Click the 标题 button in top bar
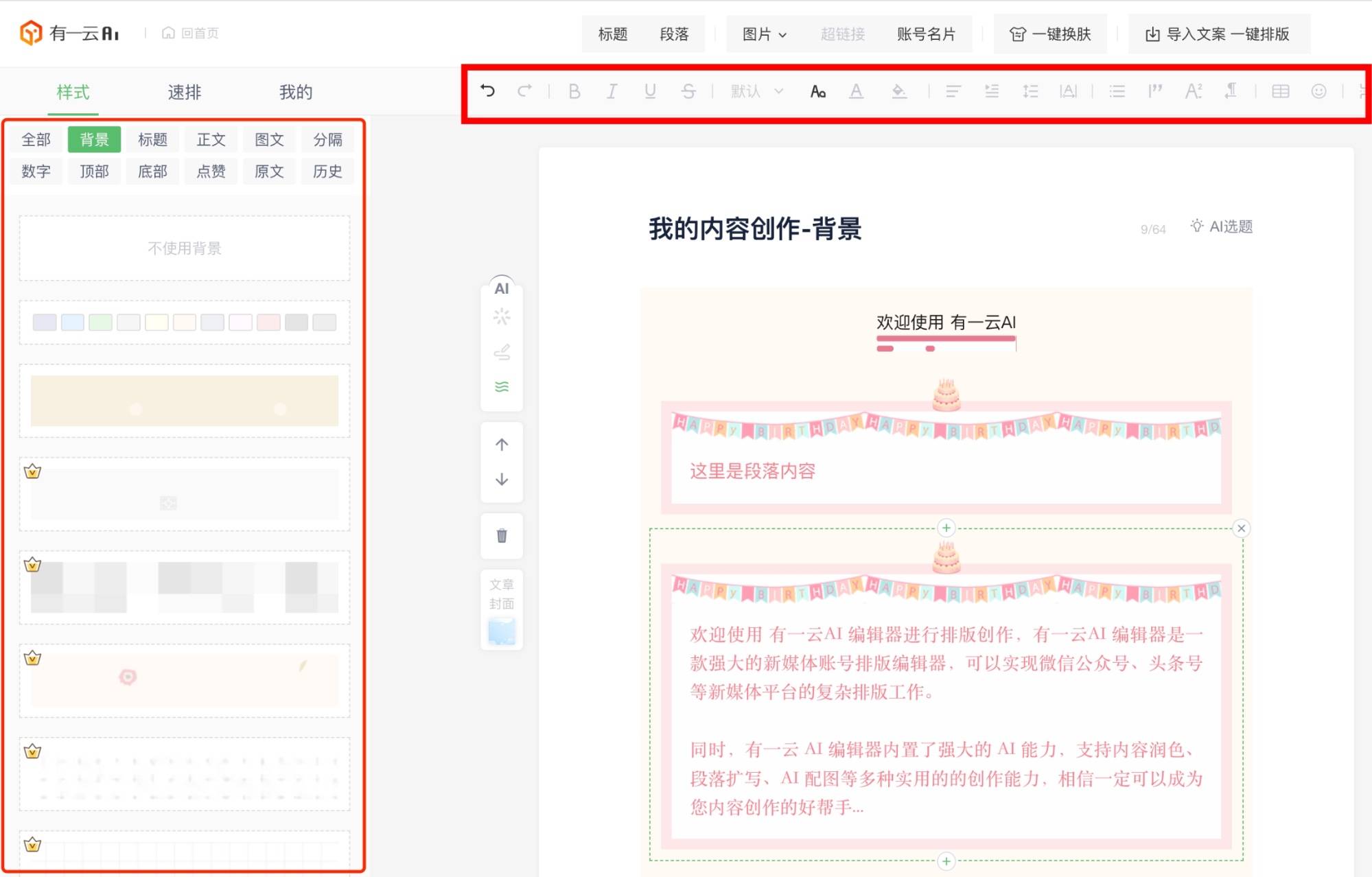Screen dimensions: 1372x877 (612, 34)
